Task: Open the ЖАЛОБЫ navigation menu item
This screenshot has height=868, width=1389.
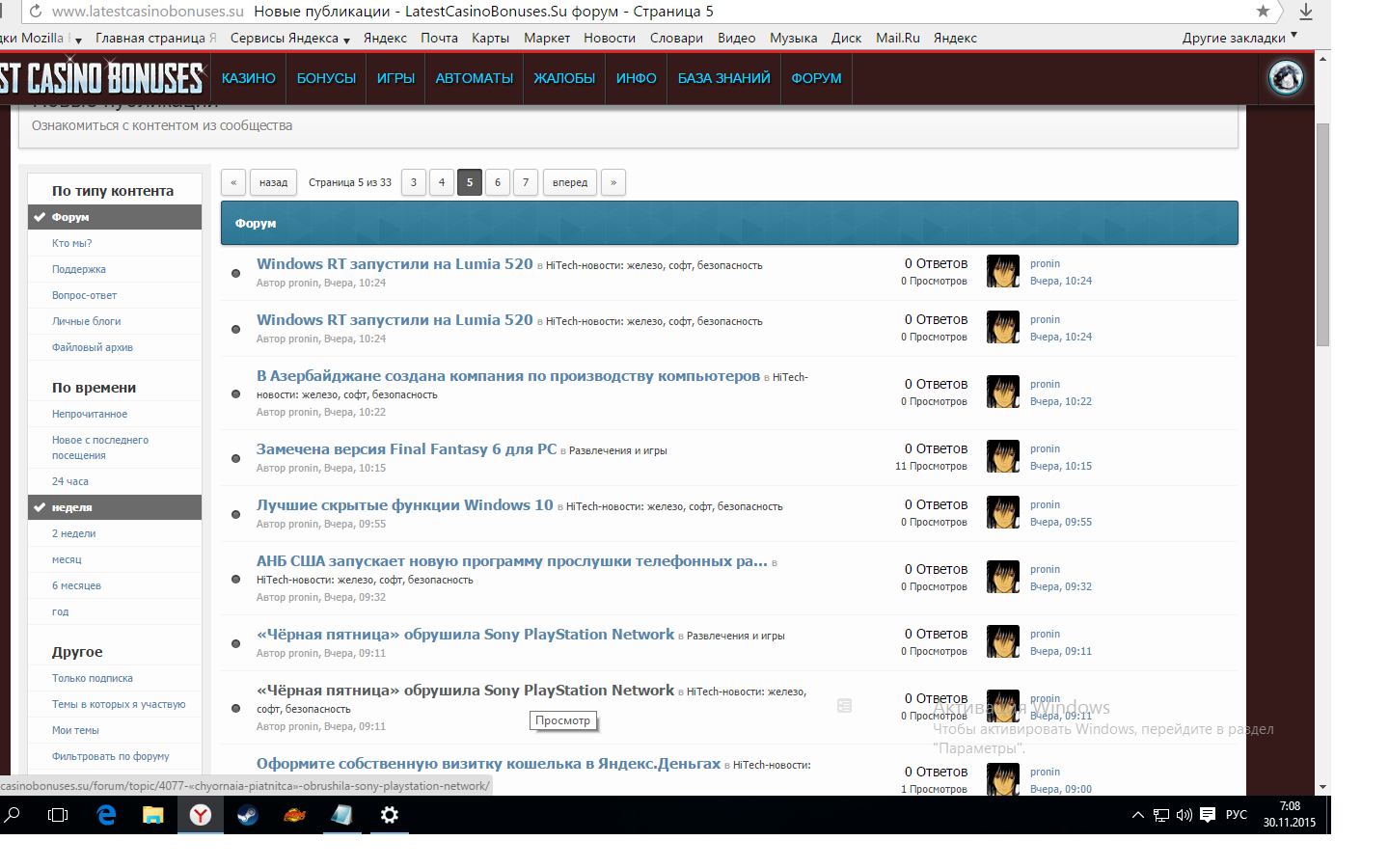Action: (x=564, y=78)
